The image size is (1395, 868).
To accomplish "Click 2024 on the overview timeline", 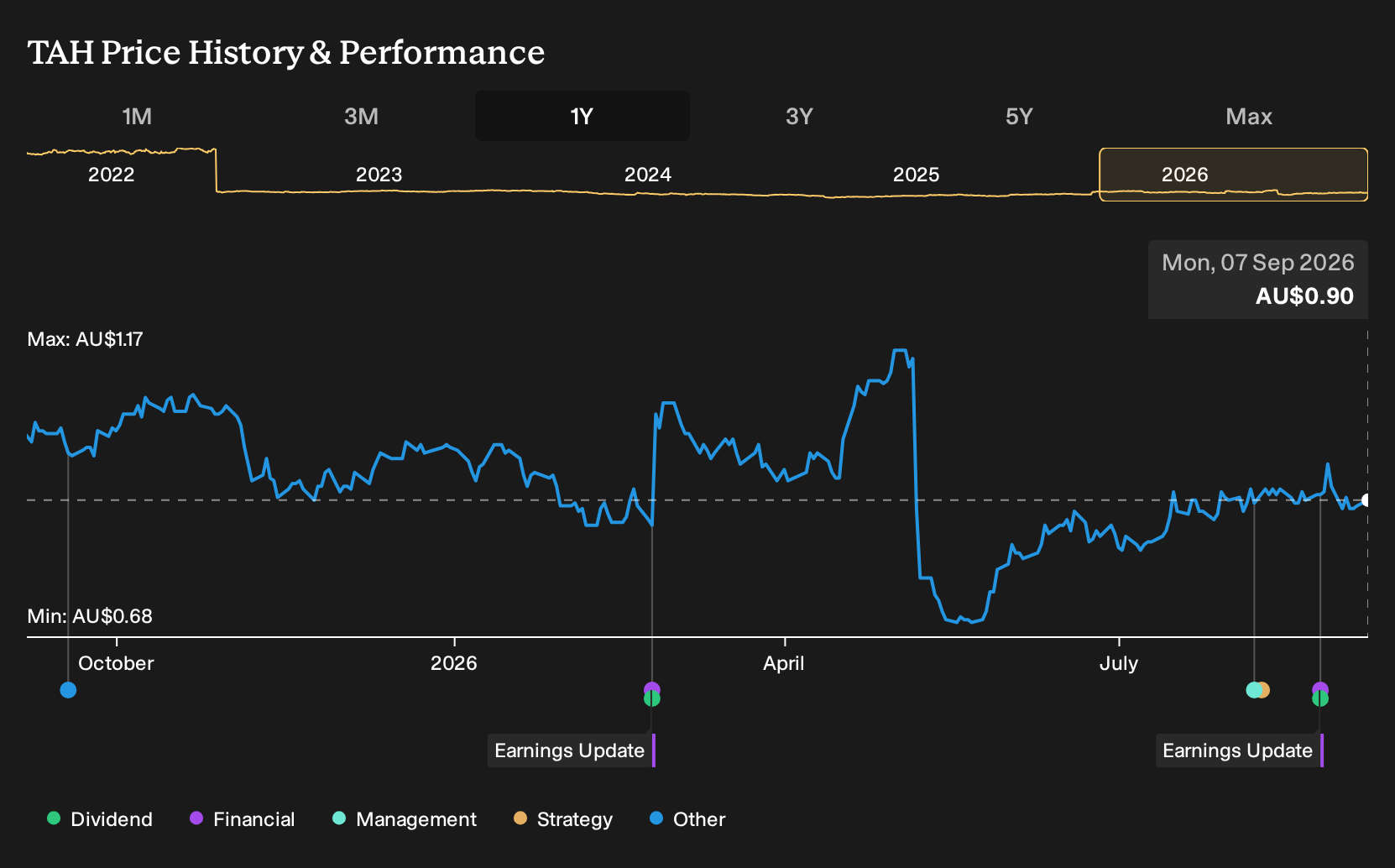I will tap(648, 175).
